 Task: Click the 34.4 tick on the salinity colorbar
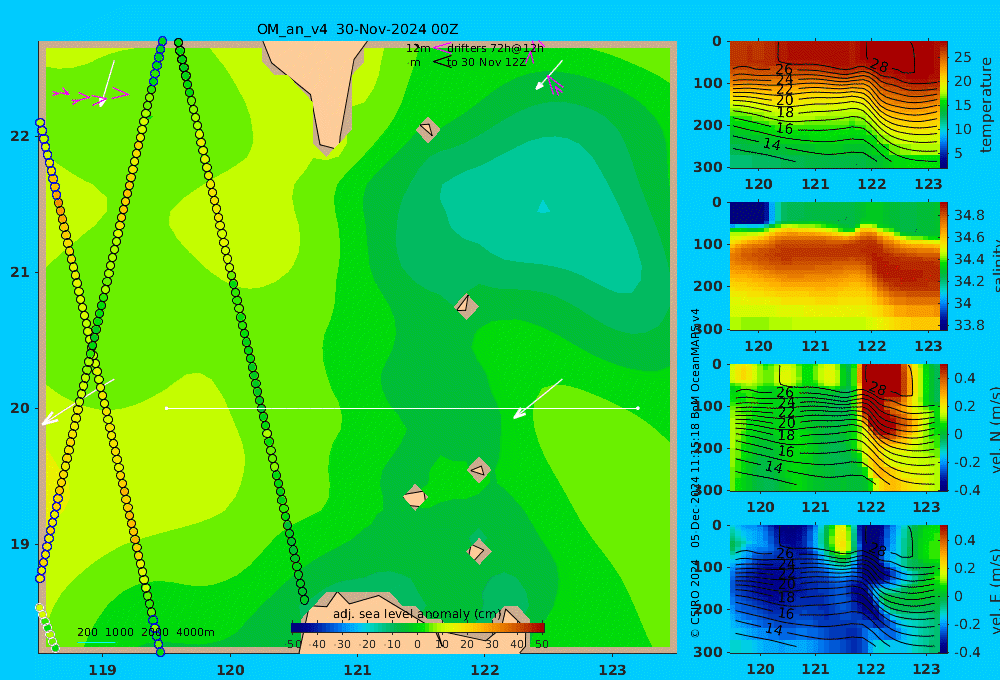pyautogui.click(x=969, y=259)
